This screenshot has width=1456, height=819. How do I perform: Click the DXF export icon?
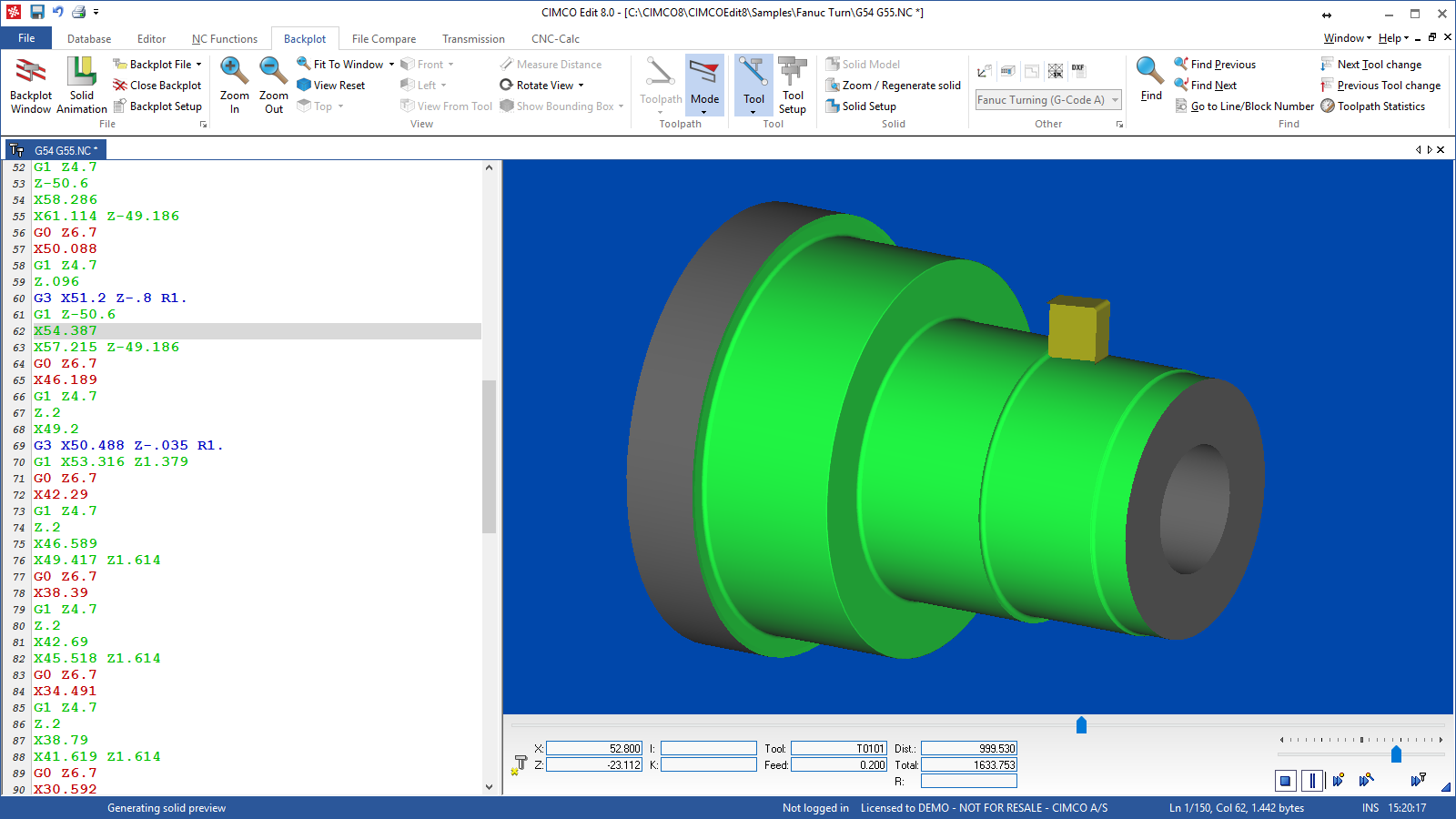(x=1077, y=70)
